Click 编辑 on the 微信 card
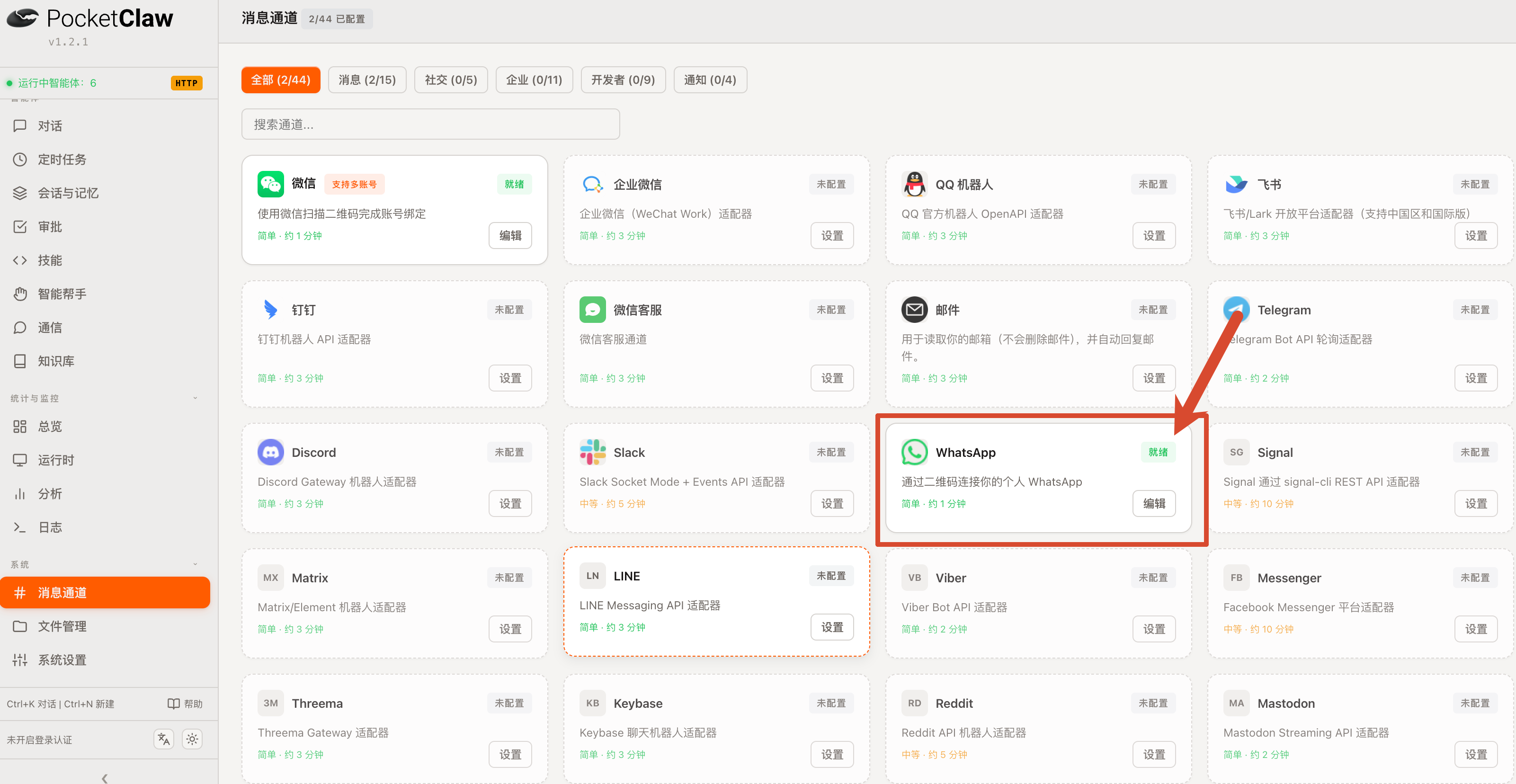Image resolution: width=1516 pixels, height=784 pixels. click(510, 235)
